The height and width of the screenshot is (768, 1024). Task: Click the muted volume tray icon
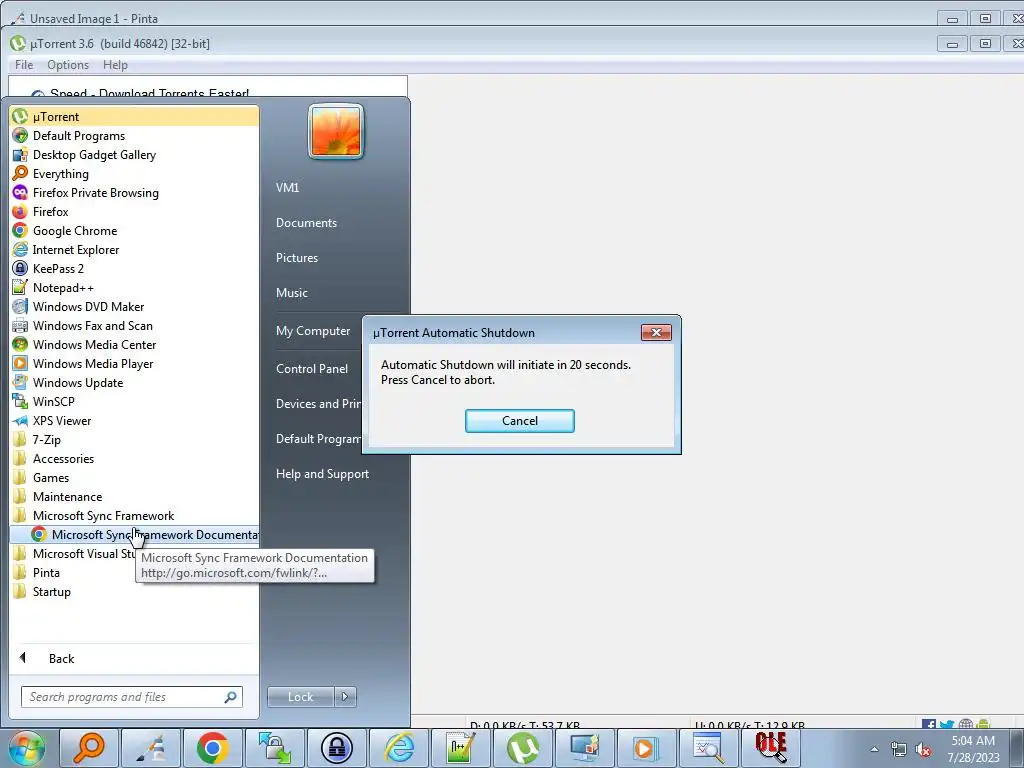[x=923, y=750]
